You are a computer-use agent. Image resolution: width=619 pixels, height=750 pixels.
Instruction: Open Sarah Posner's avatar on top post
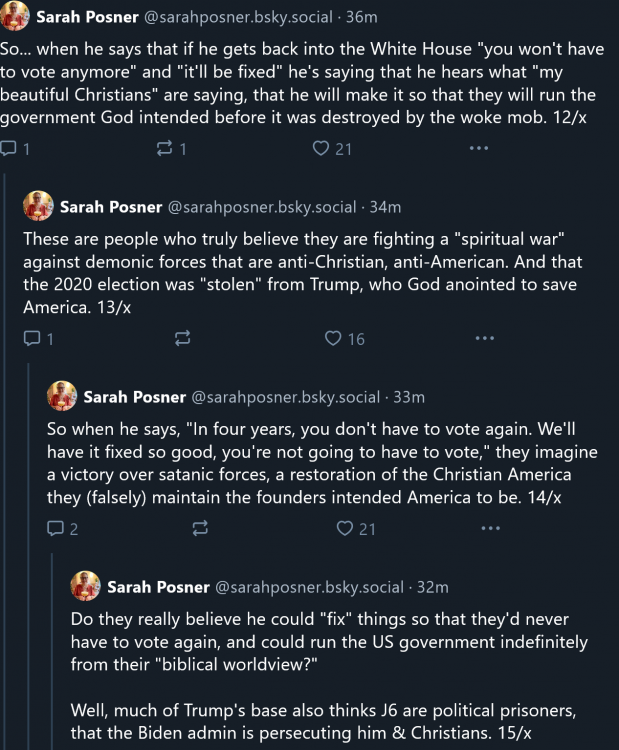15,17
